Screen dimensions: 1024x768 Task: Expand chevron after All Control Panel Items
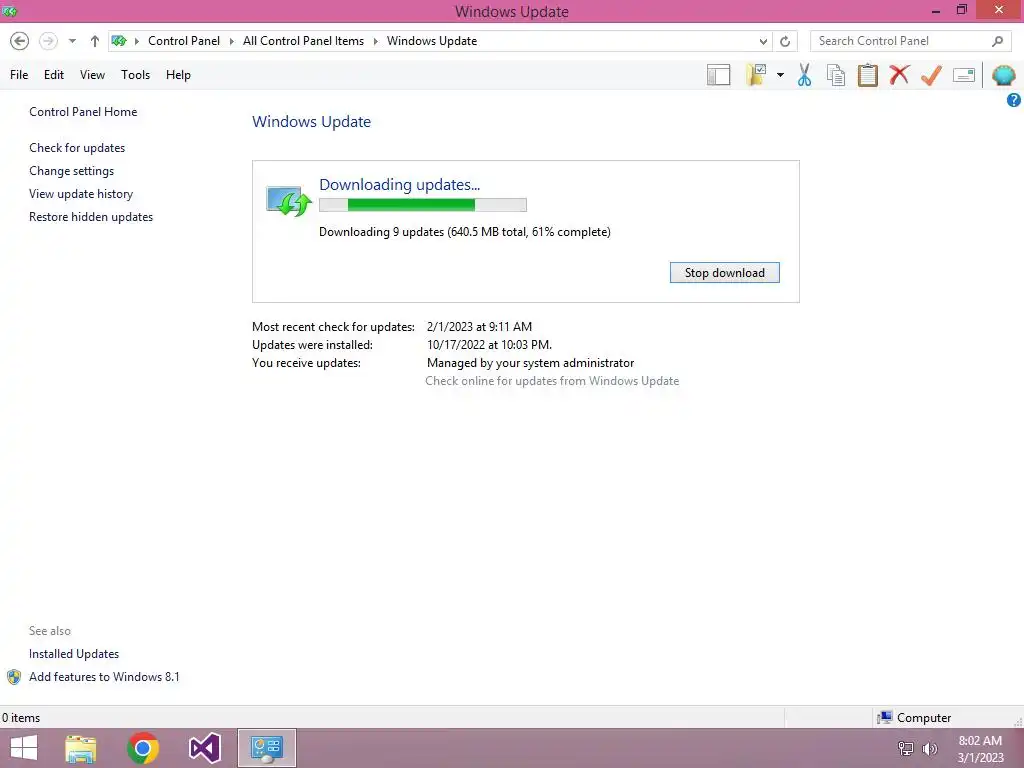(x=376, y=41)
